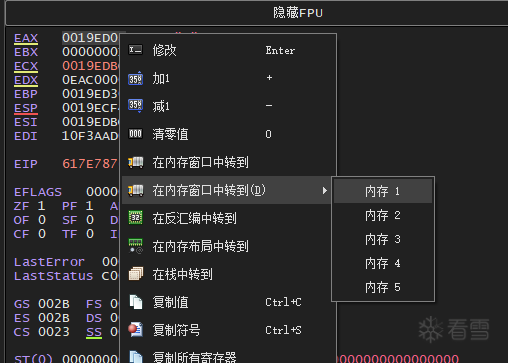508x363 pixels.
Task: Click the ST(0) register label
Action: point(33,359)
